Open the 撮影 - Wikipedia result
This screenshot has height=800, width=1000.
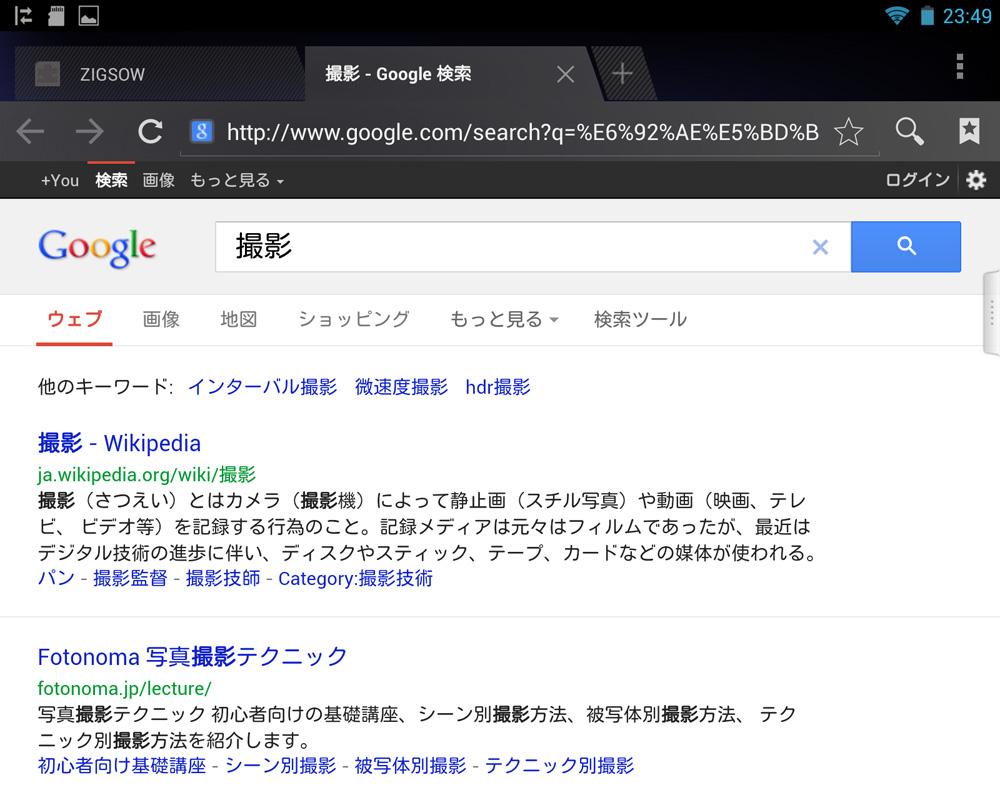(119, 443)
